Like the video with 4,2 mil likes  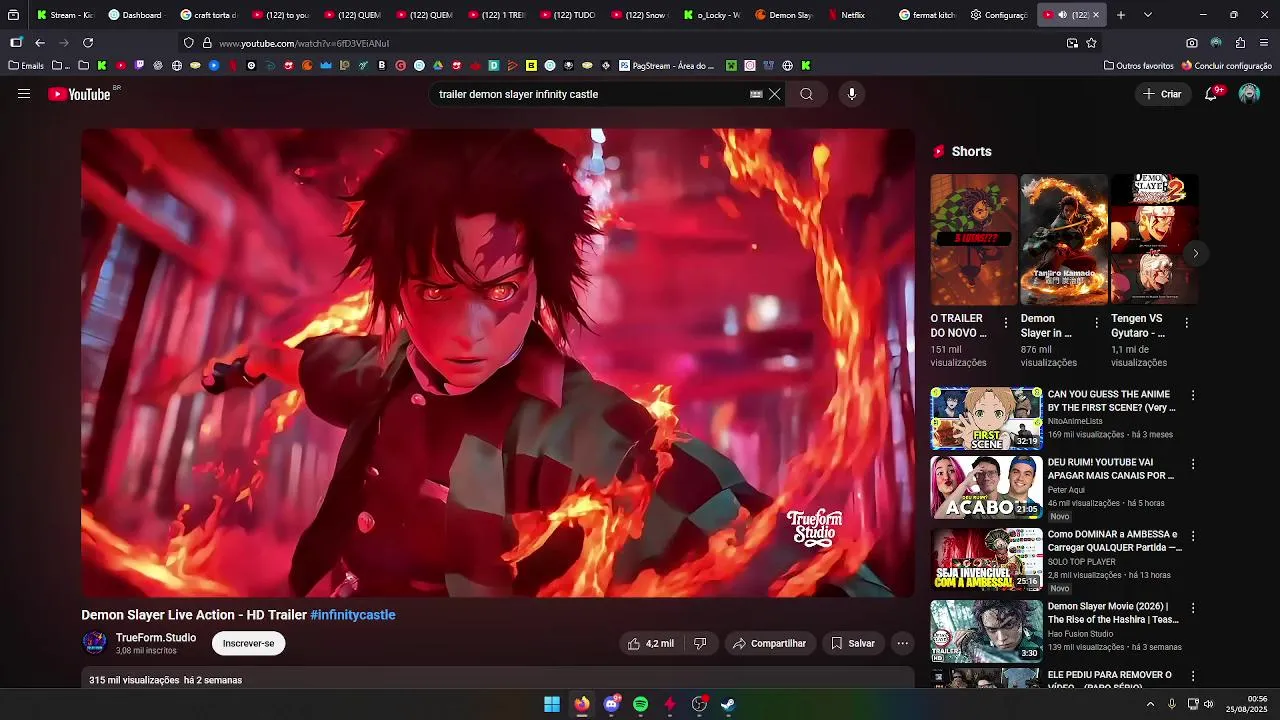click(650, 644)
